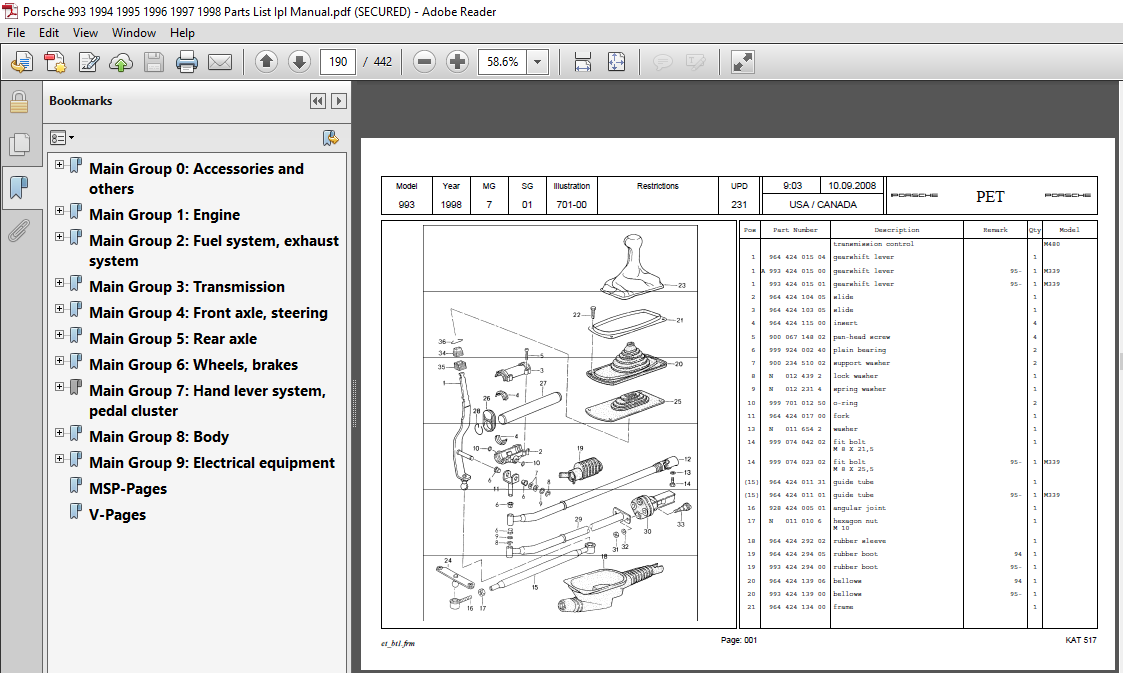The height and width of the screenshot is (673, 1123).
Task: Click the Save floppy disk icon
Action: coord(154,62)
